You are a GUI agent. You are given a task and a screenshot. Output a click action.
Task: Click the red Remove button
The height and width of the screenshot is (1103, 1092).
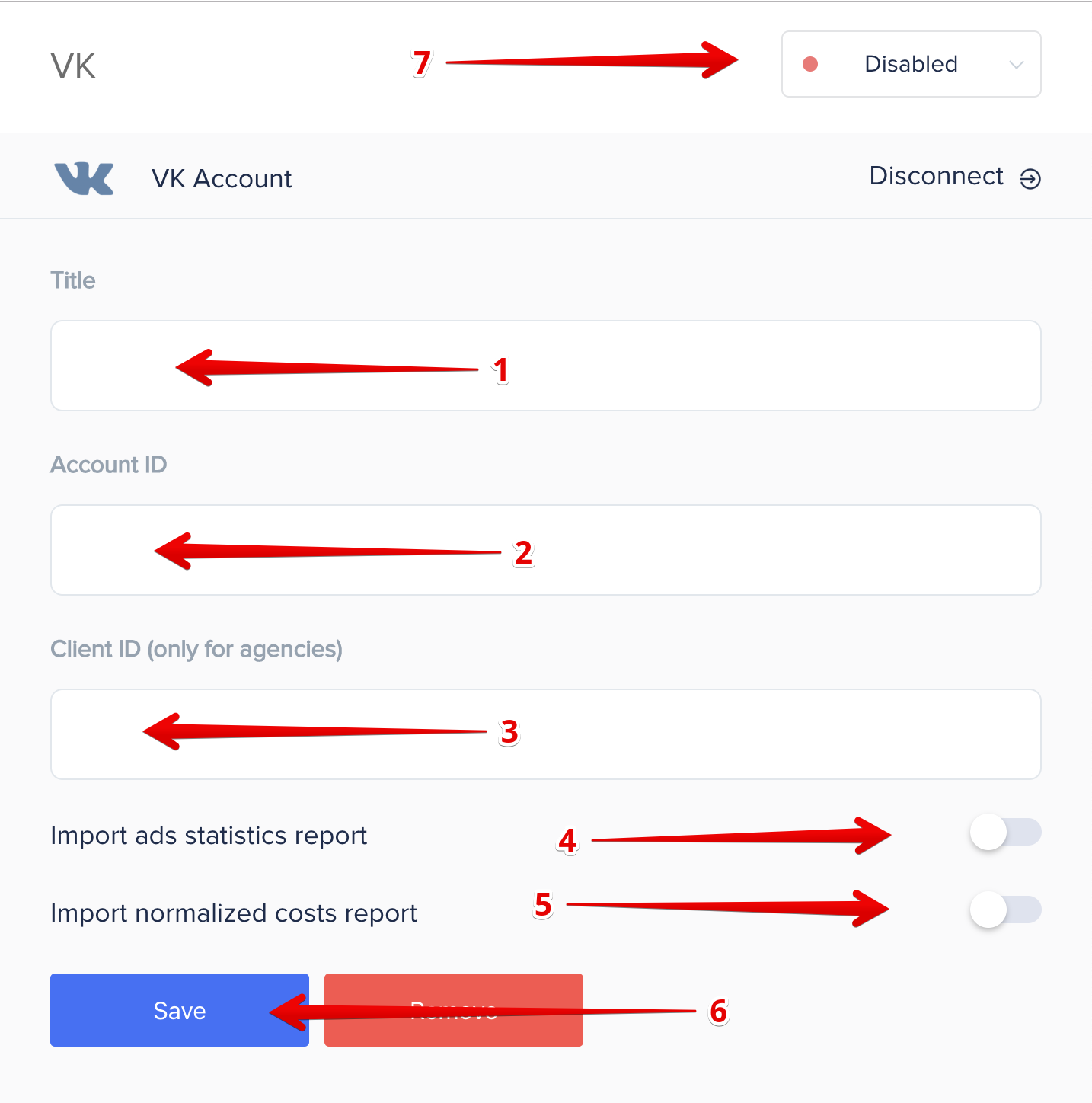pyautogui.click(x=454, y=1010)
